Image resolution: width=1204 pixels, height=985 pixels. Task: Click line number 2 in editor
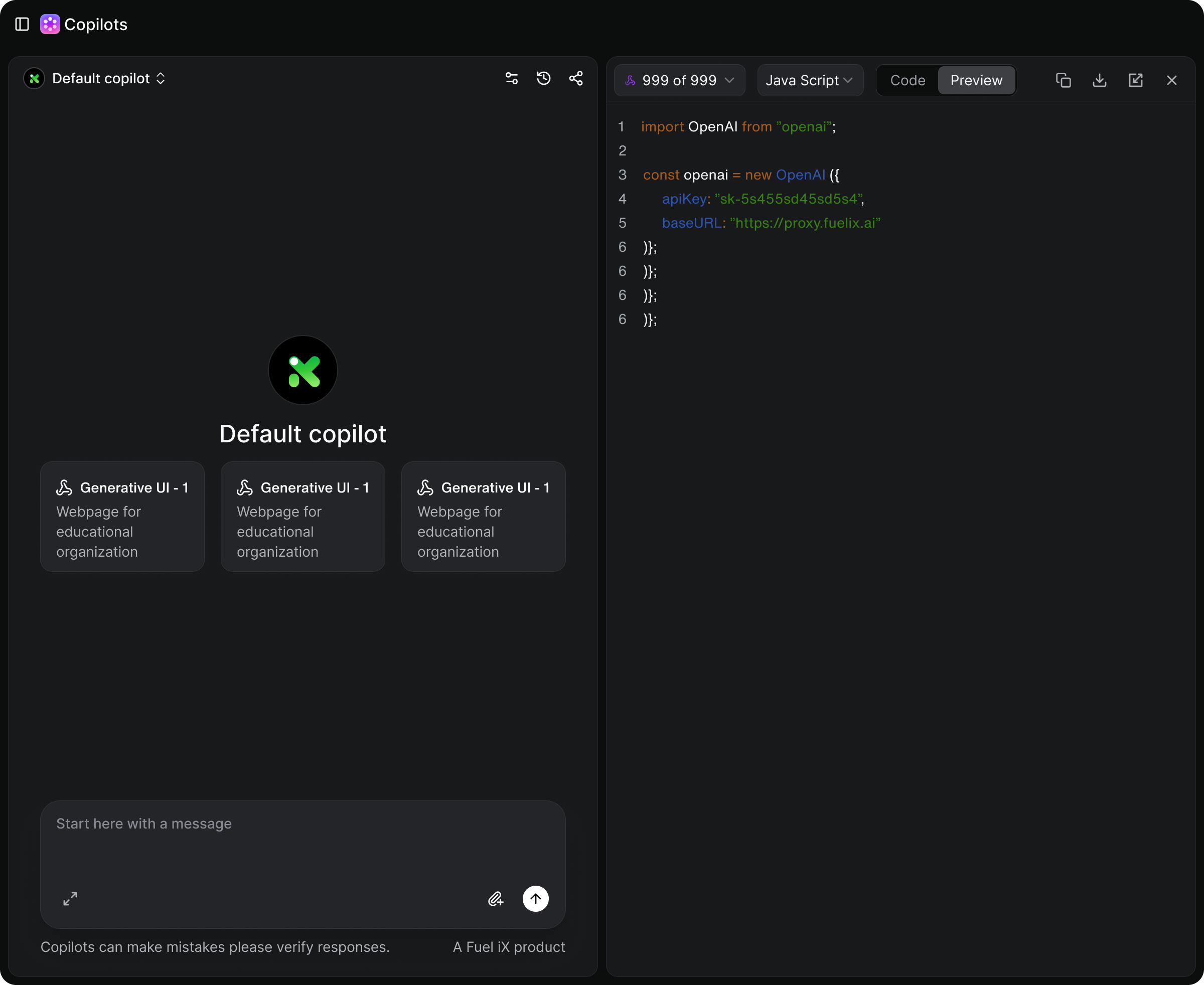click(x=622, y=151)
